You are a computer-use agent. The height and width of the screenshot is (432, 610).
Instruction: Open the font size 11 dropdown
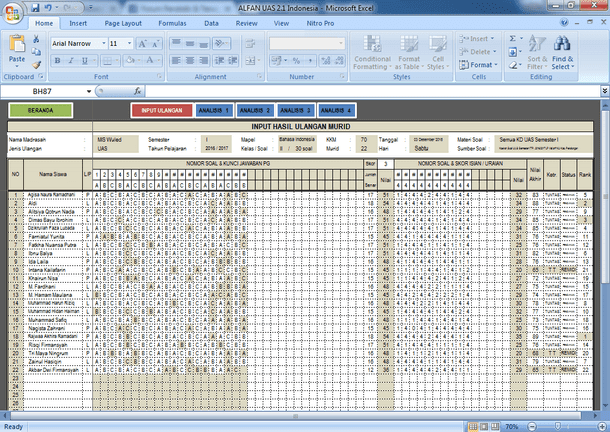pos(129,44)
